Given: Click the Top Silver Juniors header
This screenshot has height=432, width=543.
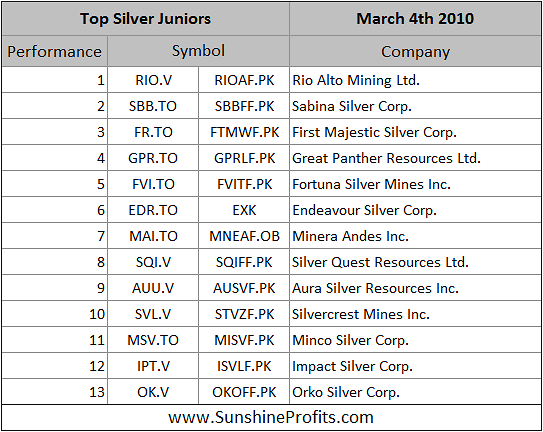Looking at the screenshot, I should pos(145,19).
